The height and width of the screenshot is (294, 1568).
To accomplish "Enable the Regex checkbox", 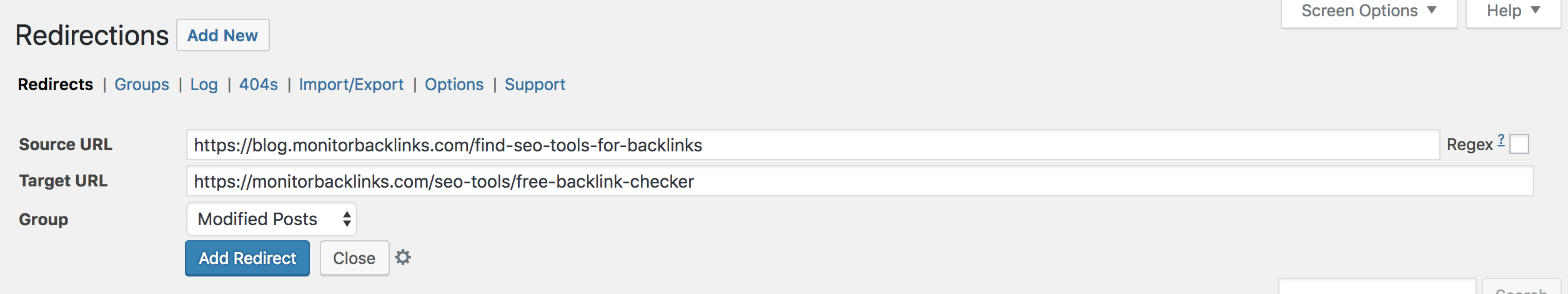I will 1519,144.
